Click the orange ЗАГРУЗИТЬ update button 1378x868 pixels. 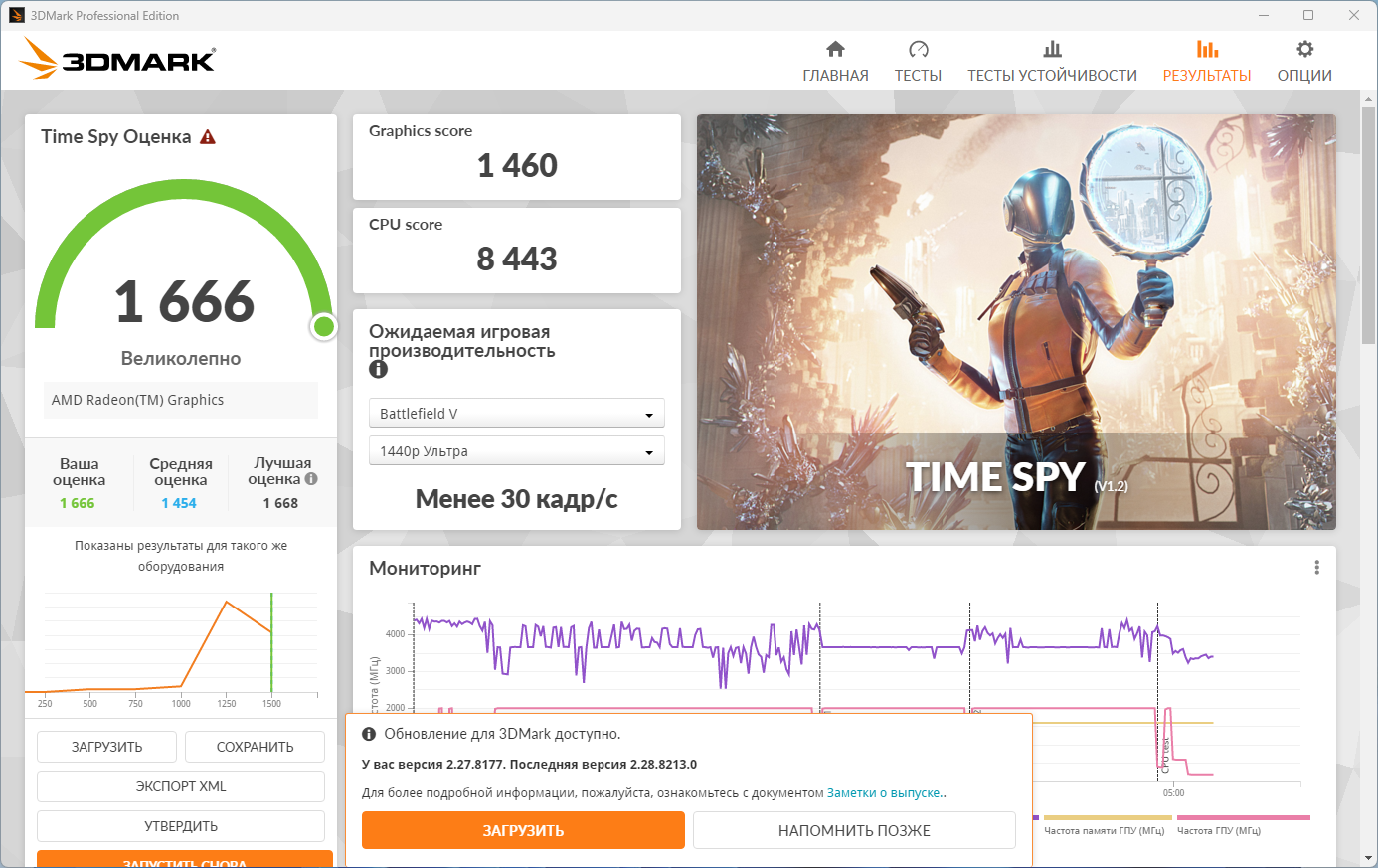523,830
